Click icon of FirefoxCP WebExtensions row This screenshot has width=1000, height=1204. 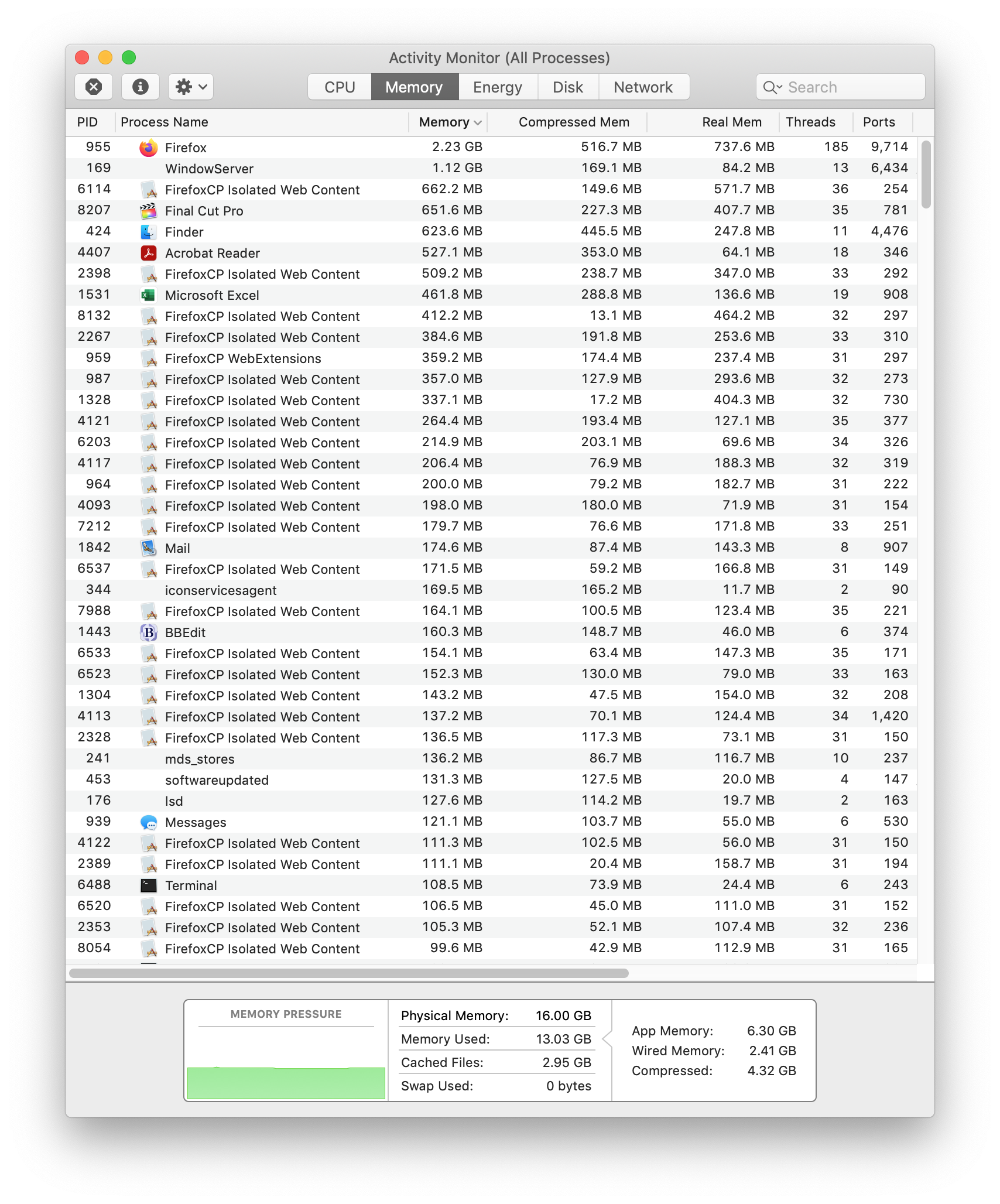point(149,358)
